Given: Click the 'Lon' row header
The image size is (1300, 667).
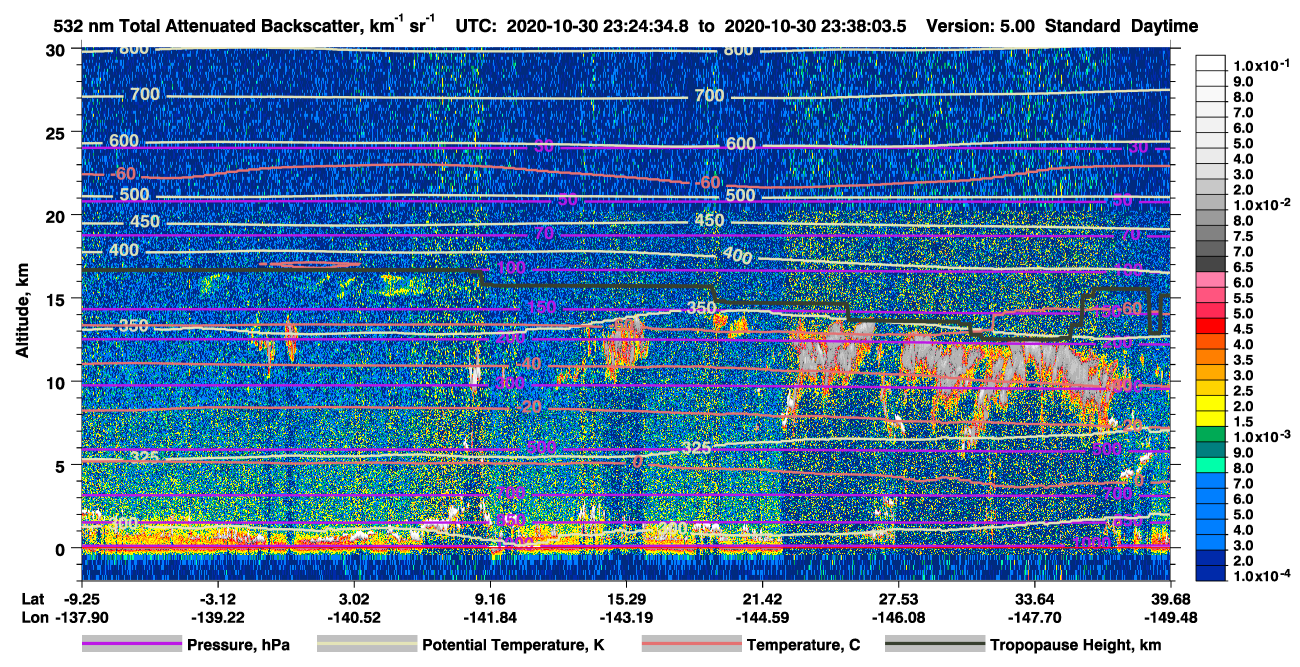Looking at the screenshot, I should (33, 617).
